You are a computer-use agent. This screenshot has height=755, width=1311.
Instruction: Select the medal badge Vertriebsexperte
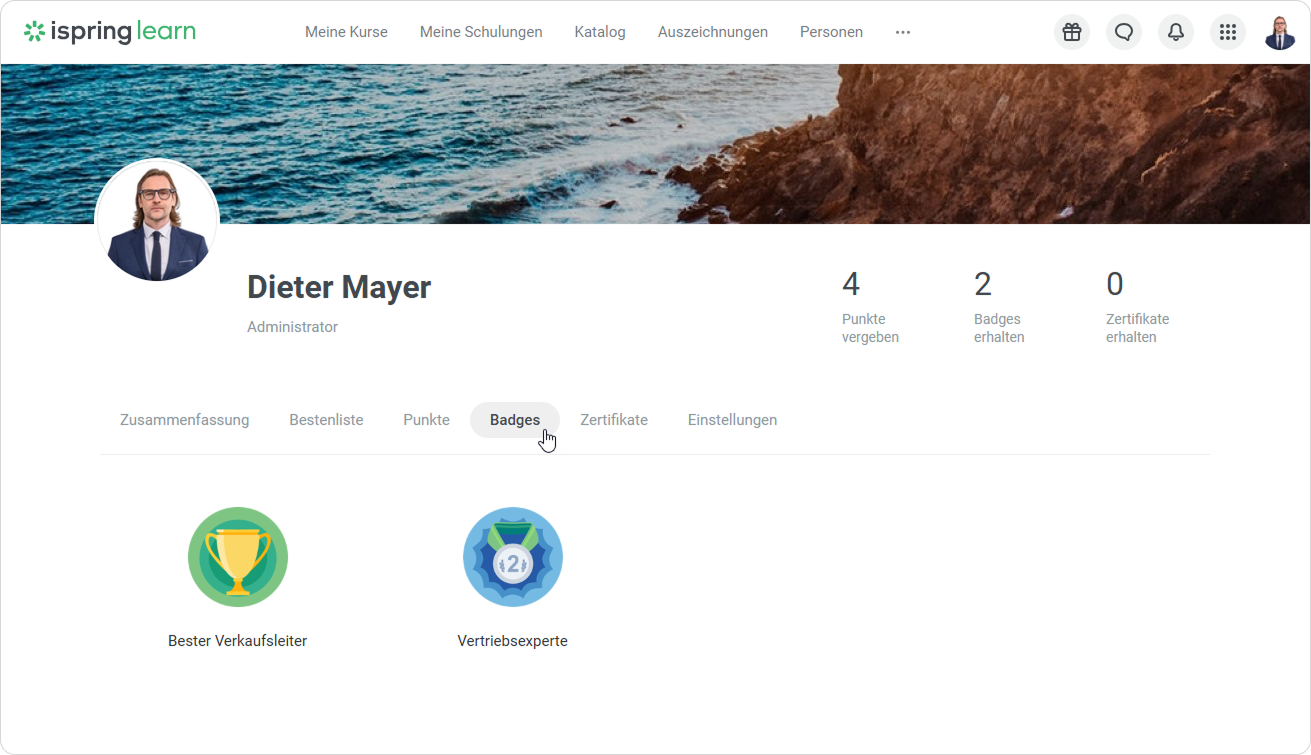(513, 557)
